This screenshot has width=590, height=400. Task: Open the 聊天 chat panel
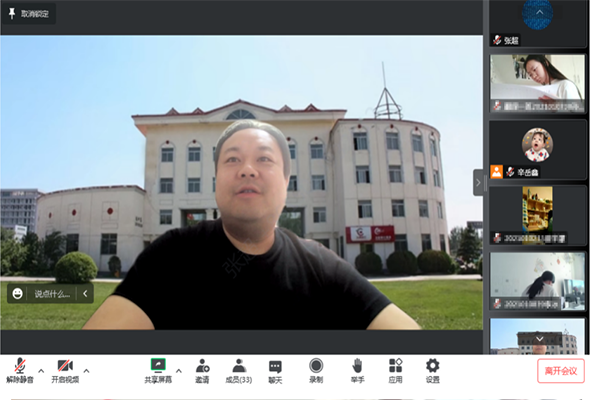(x=275, y=371)
